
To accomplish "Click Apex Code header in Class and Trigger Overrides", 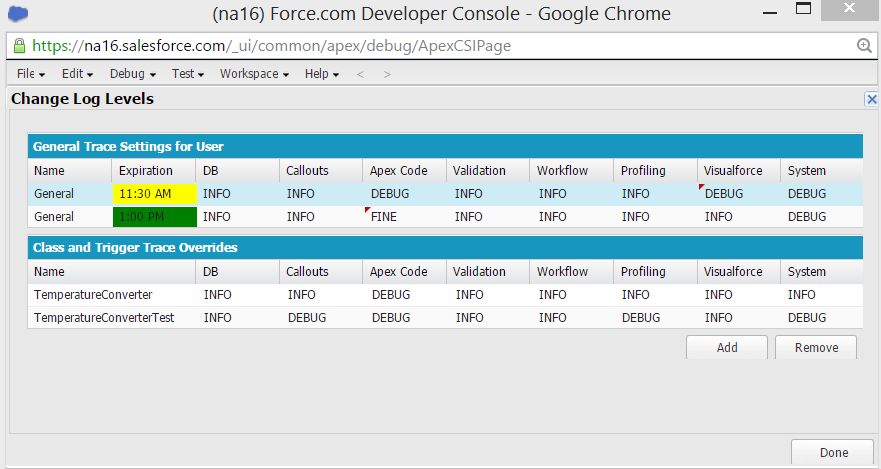I will pyautogui.click(x=405, y=272).
